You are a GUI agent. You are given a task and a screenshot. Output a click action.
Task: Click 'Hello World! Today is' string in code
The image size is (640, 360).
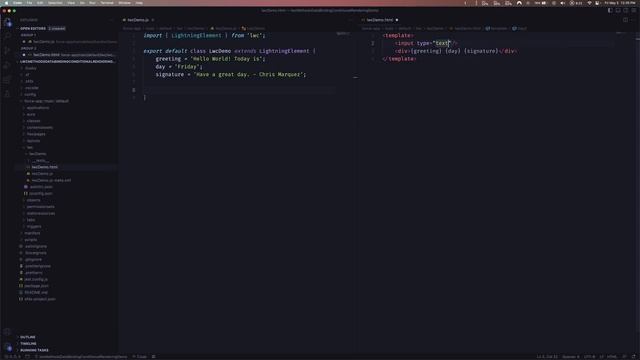click(227, 59)
